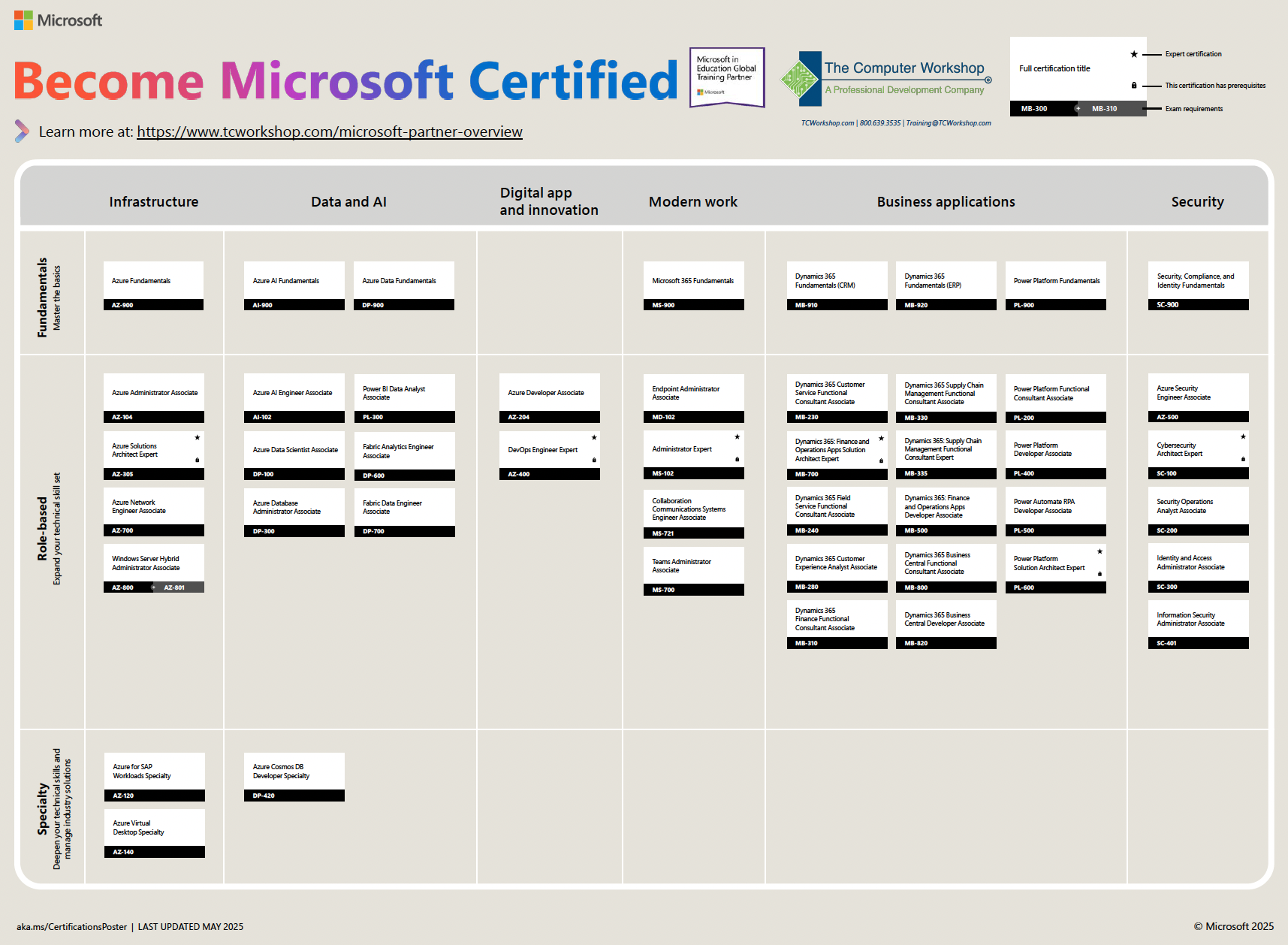Click Azure Developer Associate AZ-204 card
The image size is (1288, 945).
[x=550, y=398]
